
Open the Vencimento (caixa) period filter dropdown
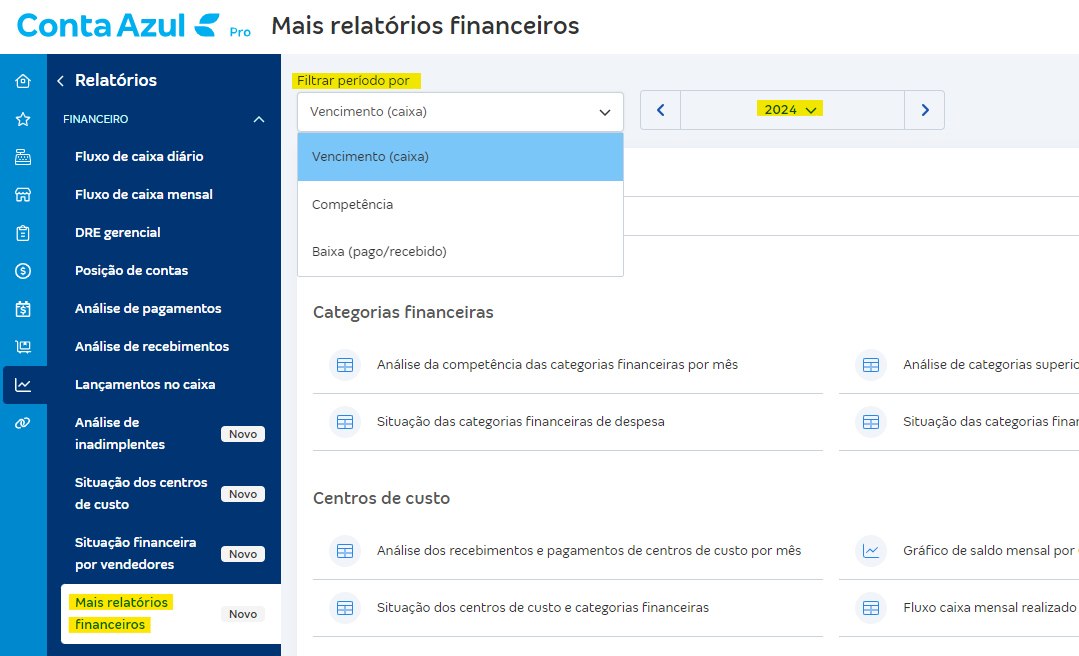460,112
